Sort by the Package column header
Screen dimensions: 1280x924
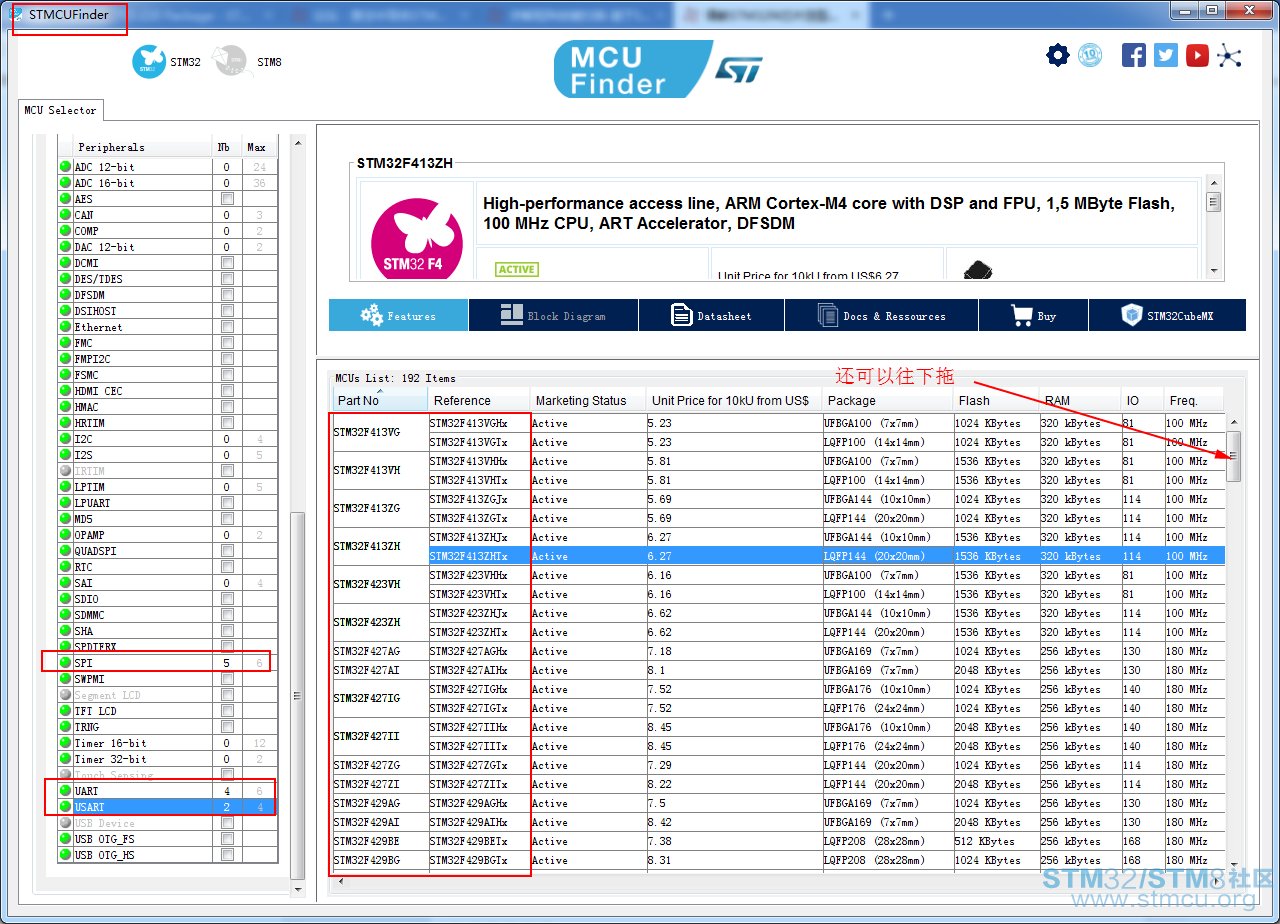click(888, 400)
